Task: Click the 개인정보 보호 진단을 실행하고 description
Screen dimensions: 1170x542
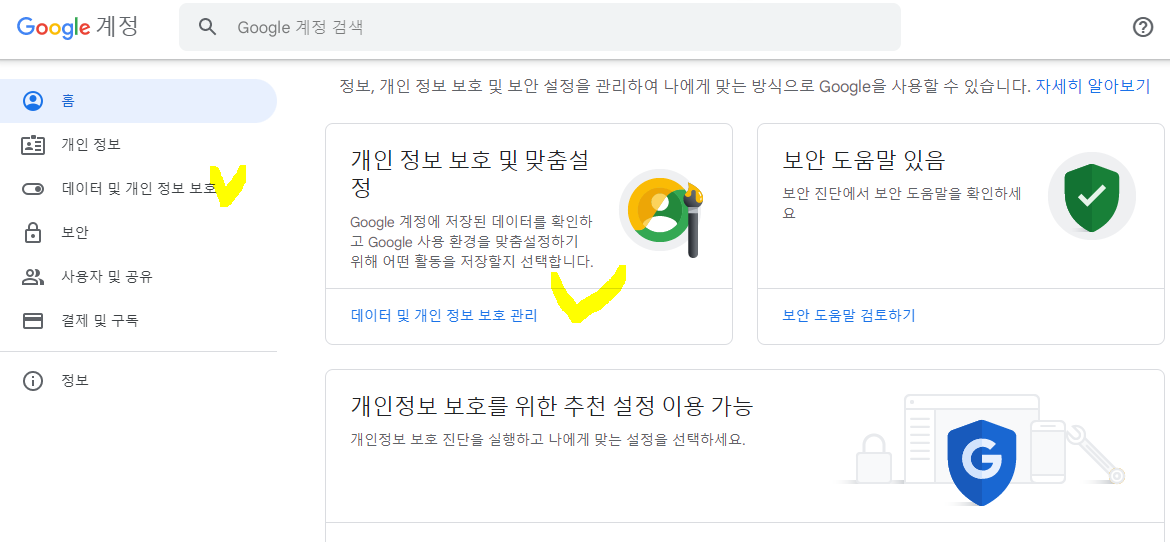Action: pyautogui.click(x=548, y=438)
